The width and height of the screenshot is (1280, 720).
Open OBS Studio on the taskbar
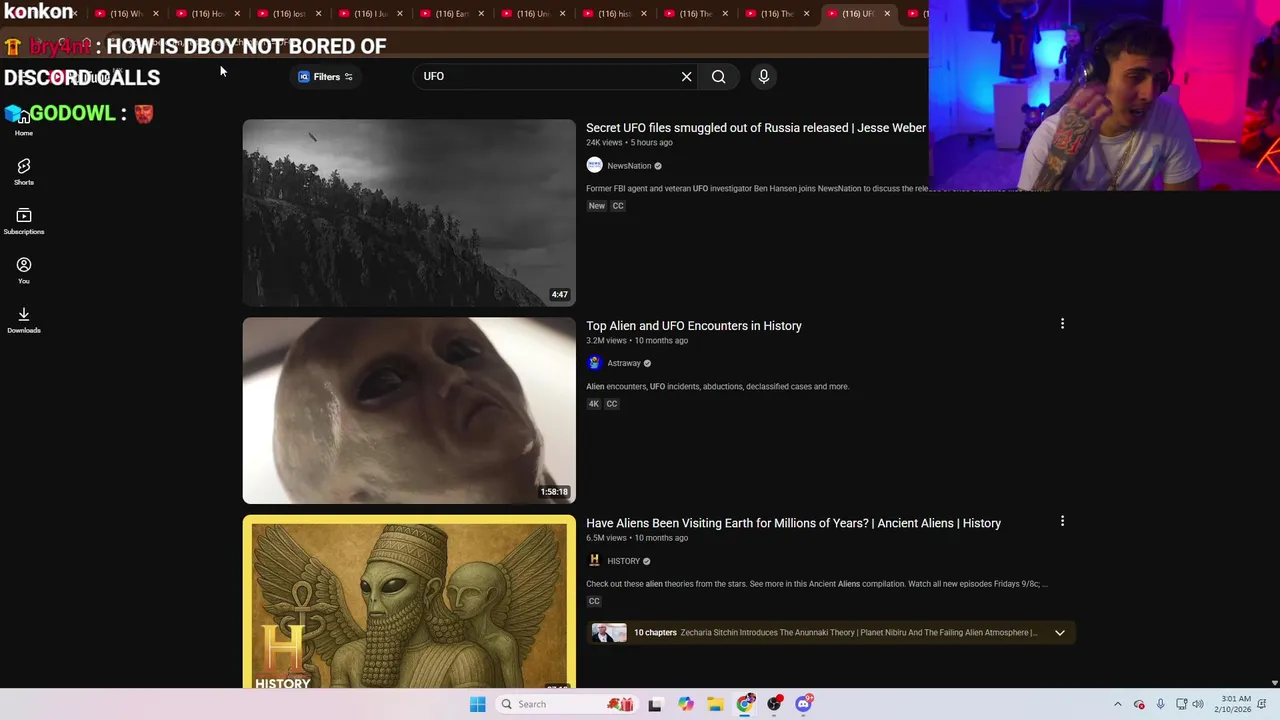click(775, 704)
